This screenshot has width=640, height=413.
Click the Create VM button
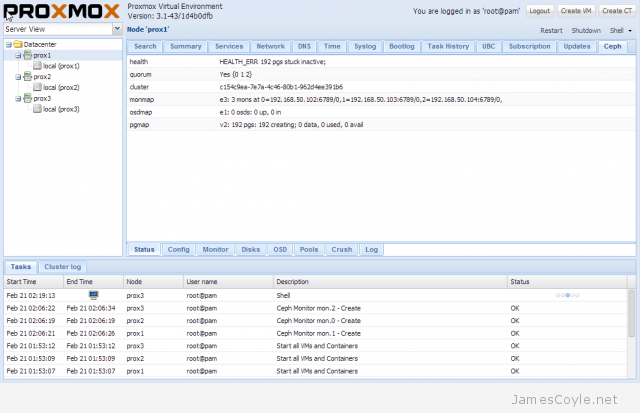click(576, 11)
